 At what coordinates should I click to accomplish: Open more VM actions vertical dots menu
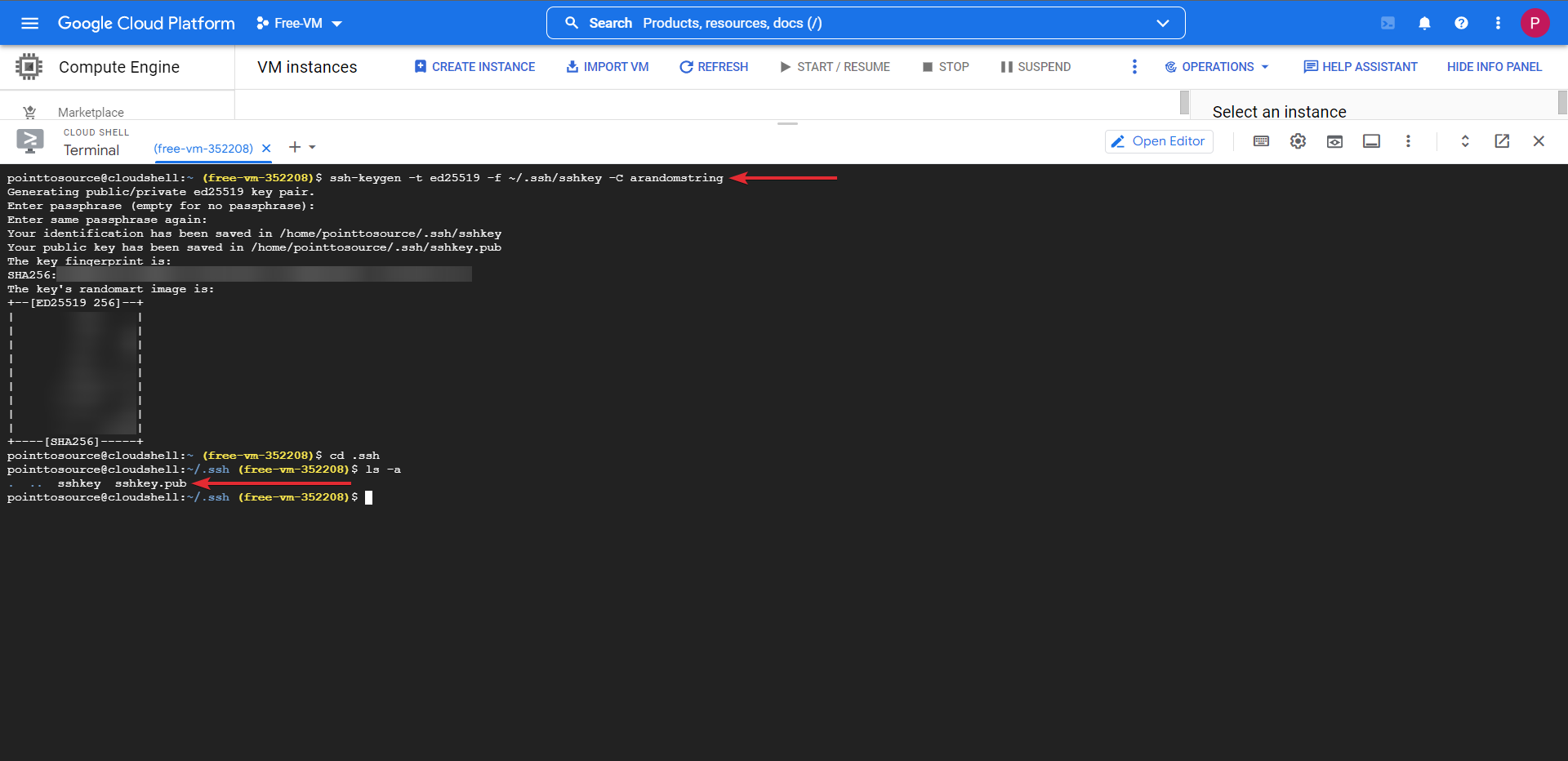tap(1134, 67)
